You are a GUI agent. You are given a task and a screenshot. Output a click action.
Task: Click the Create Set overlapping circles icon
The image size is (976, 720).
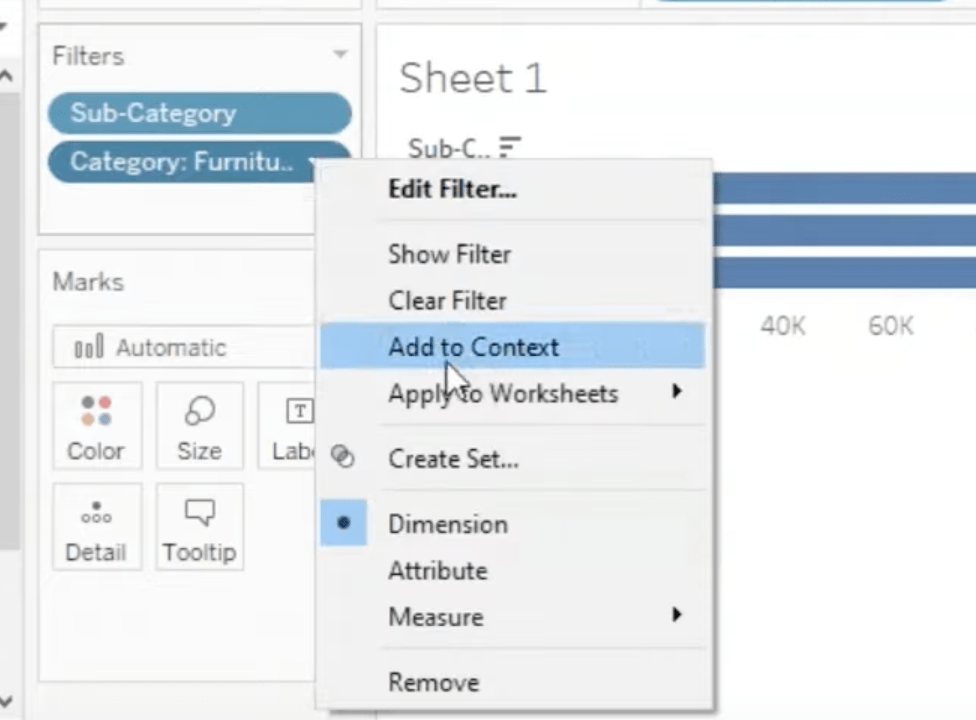click(343, 457)
